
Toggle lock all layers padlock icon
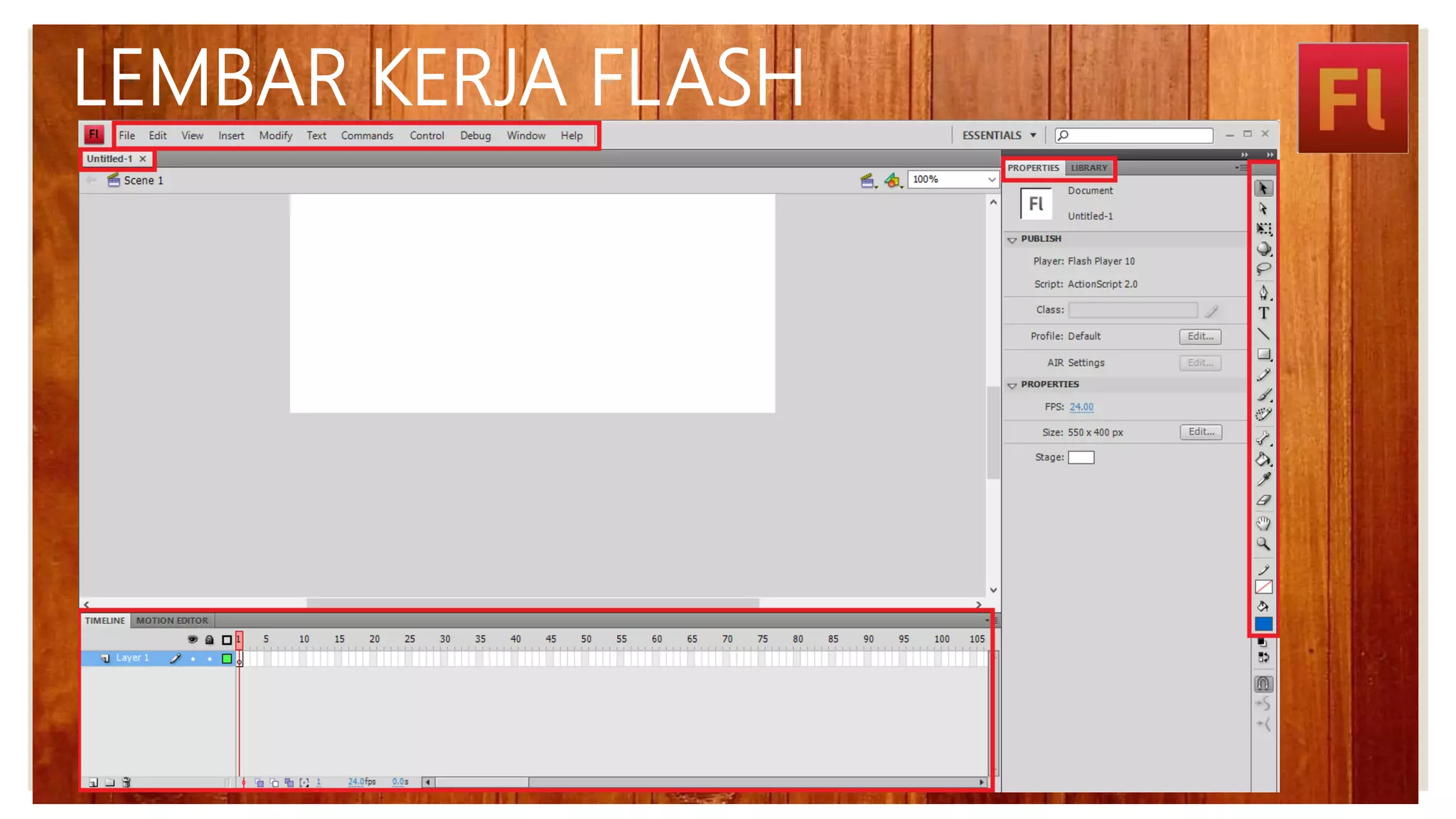click(209, 640)
